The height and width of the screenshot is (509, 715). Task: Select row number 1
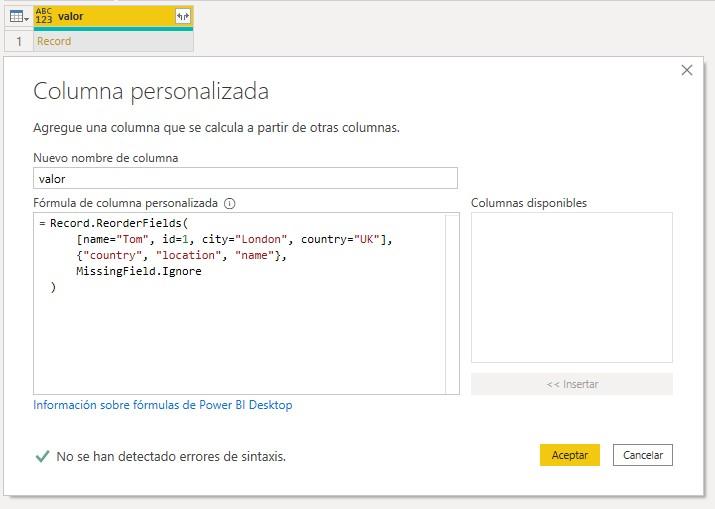pos(19,41)
